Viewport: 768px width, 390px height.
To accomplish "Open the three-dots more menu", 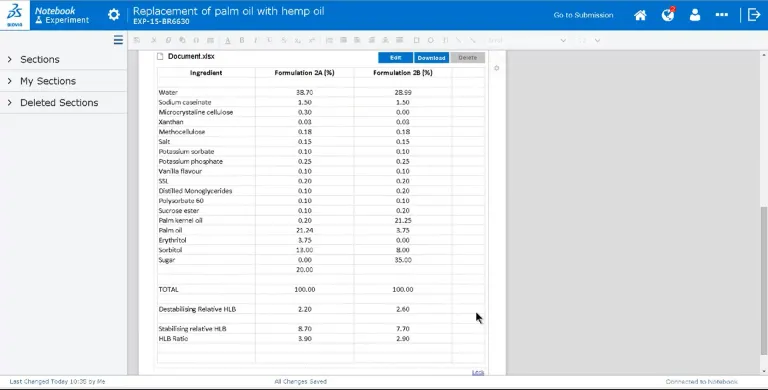I will coord(721,15).
